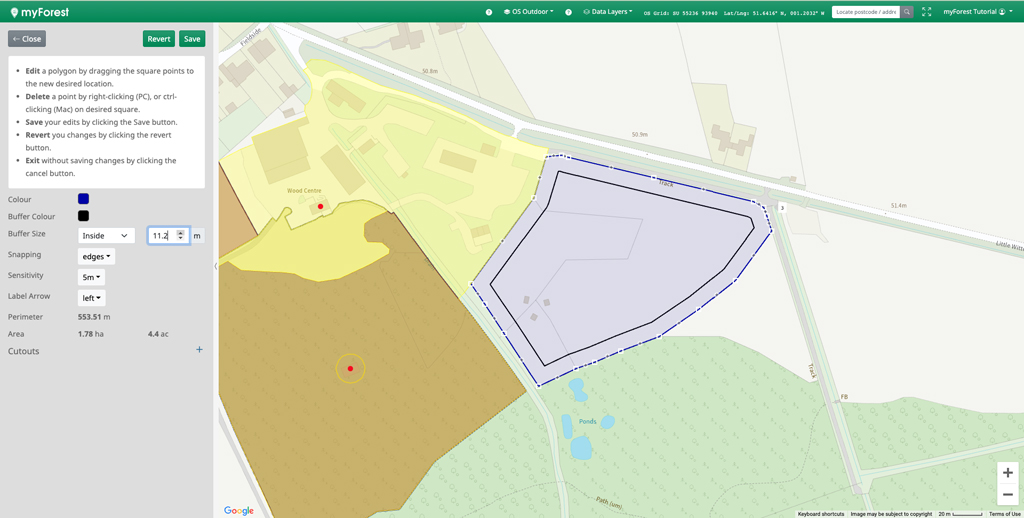Toggle fullscreen map view
The height and width of the screenshot is (518, 1024).
[x=926, y=12]
